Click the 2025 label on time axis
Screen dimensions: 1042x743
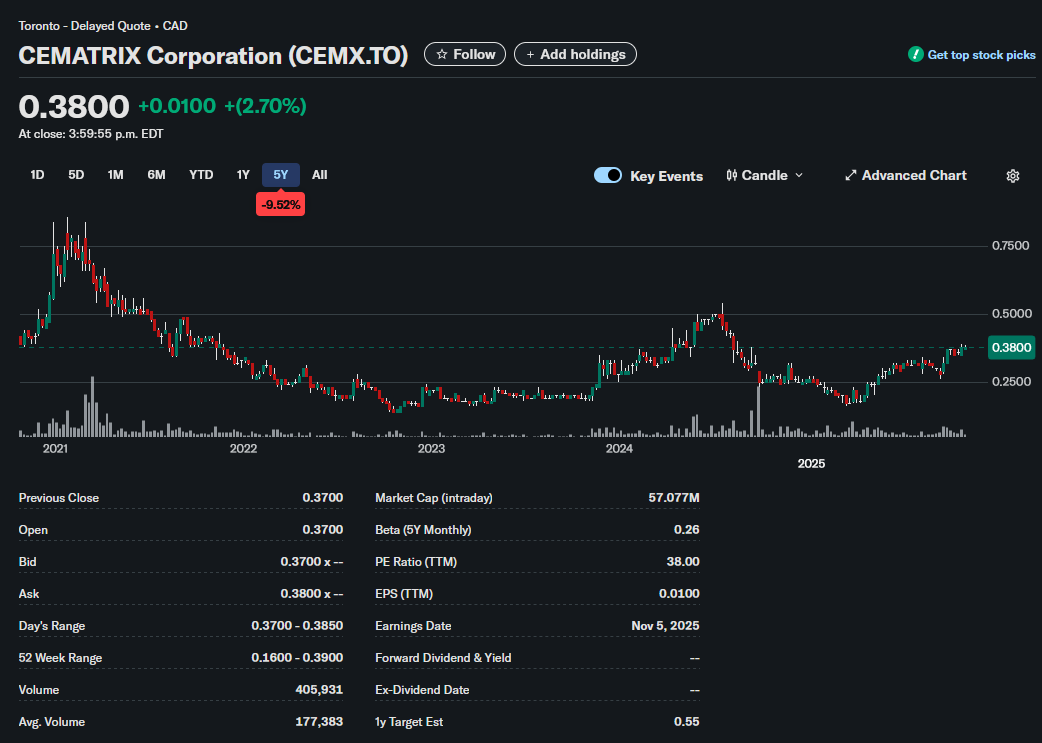[811, 463]
